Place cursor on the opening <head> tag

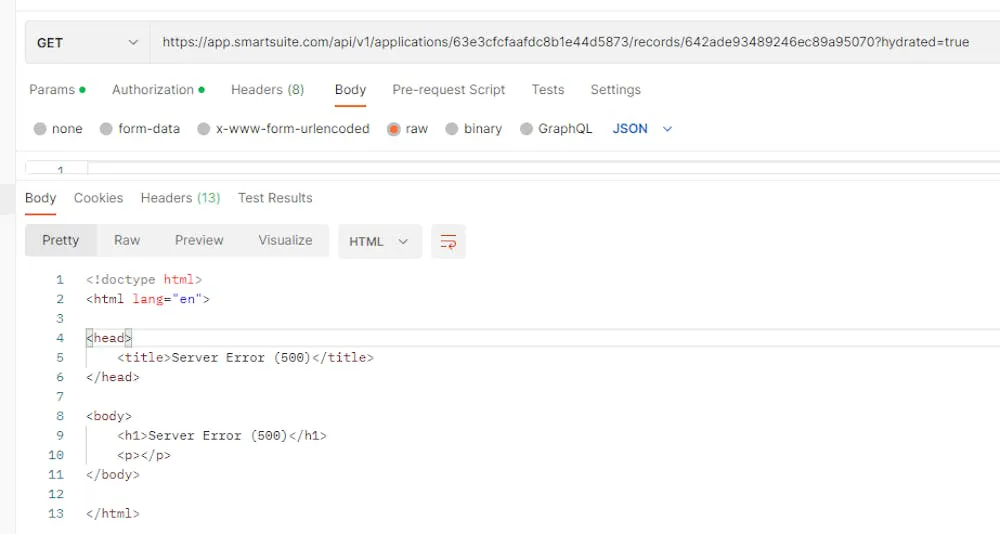109,338
